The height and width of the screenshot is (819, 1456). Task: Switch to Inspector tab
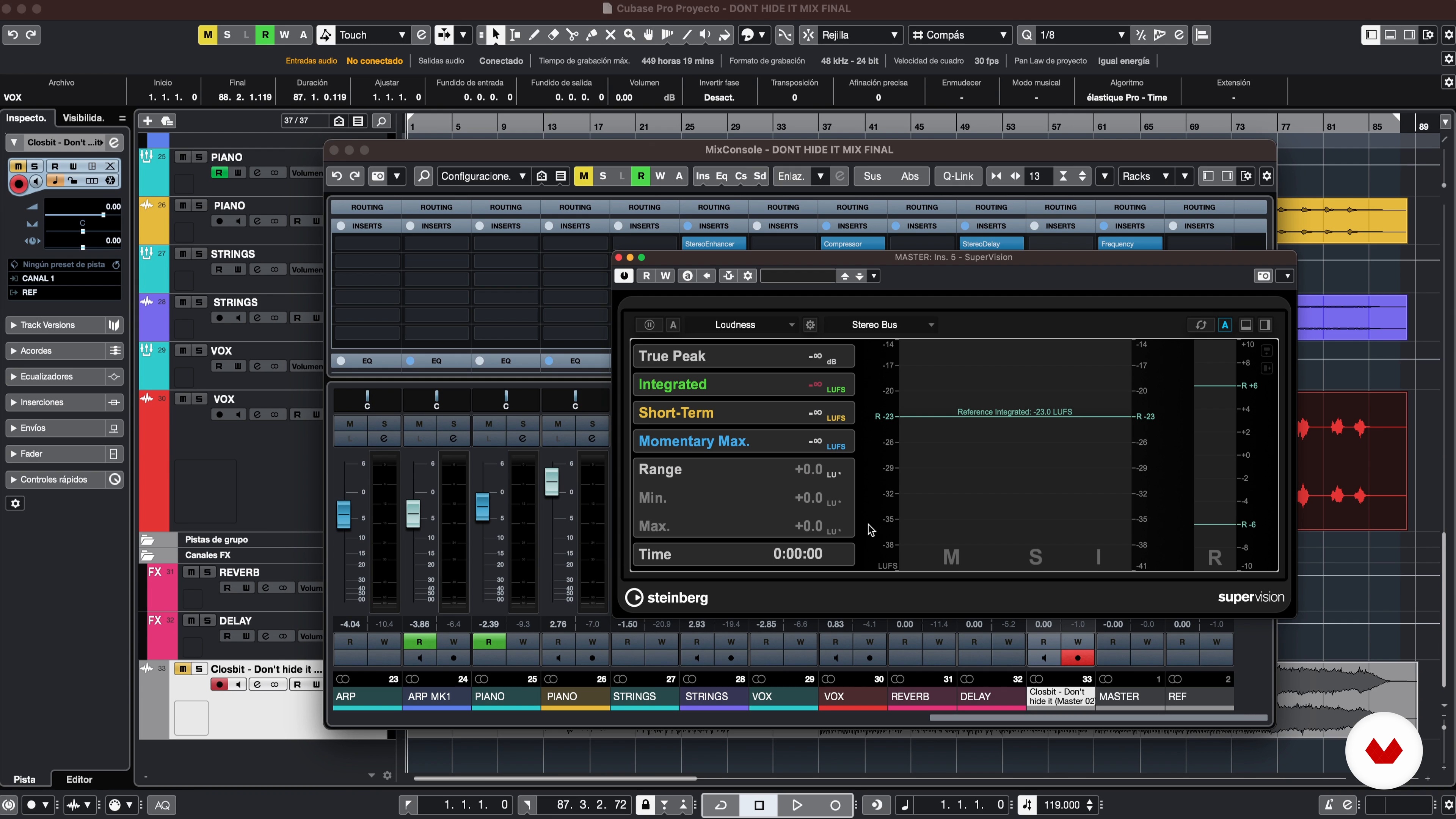pyautogui.click(x=27, y=118)
